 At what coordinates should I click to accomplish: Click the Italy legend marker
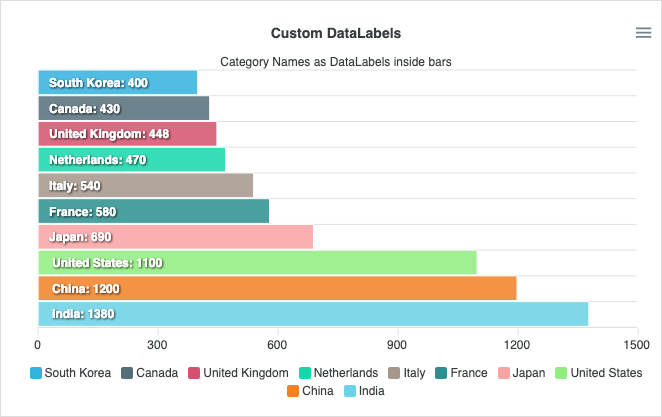[394, 373]
